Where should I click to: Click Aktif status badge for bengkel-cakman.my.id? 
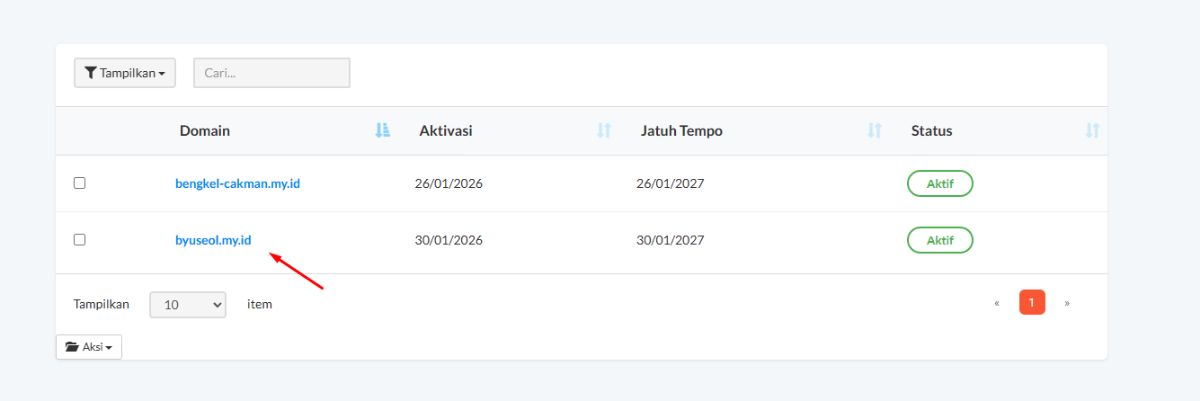tap(940, 184)
